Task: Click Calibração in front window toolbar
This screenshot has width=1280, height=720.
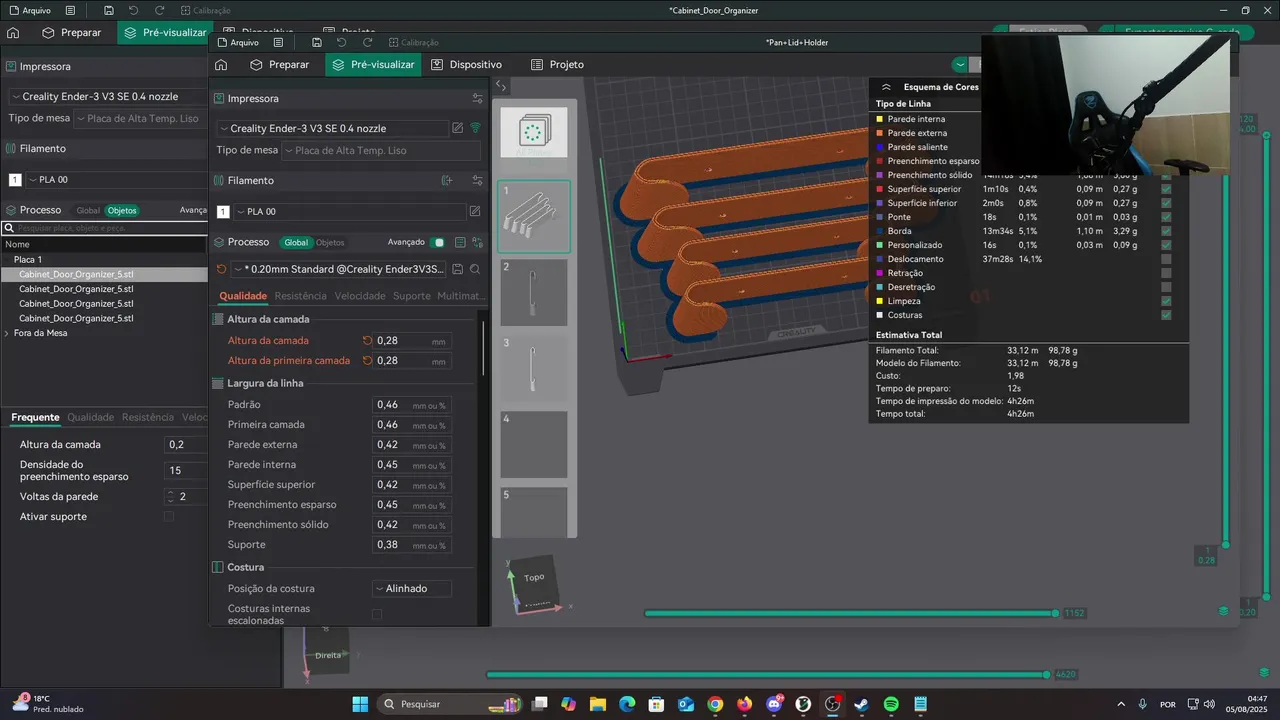Action: (413, 42)
